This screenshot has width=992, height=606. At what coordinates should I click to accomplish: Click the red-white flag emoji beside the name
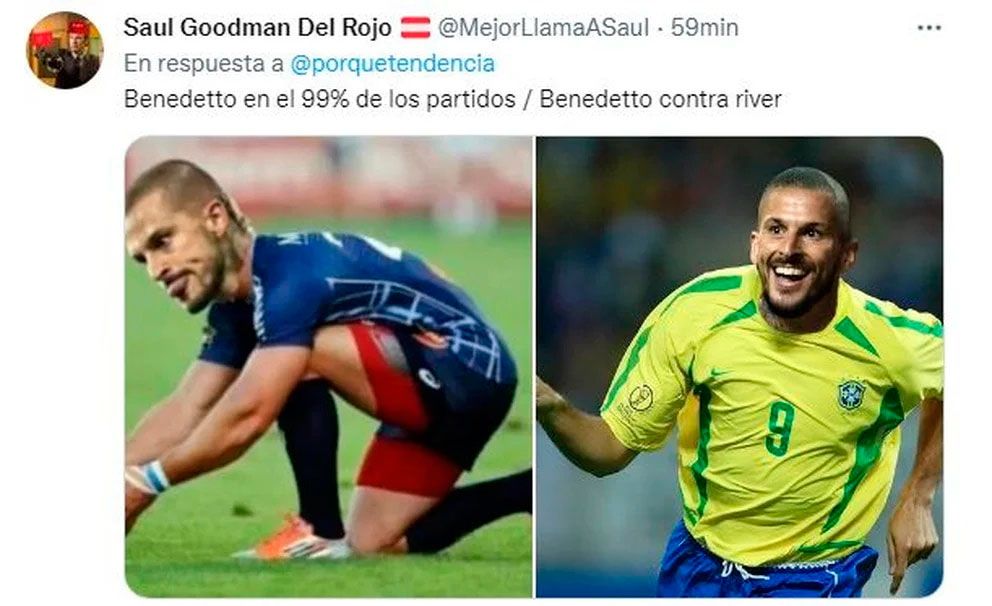(415, 28)
